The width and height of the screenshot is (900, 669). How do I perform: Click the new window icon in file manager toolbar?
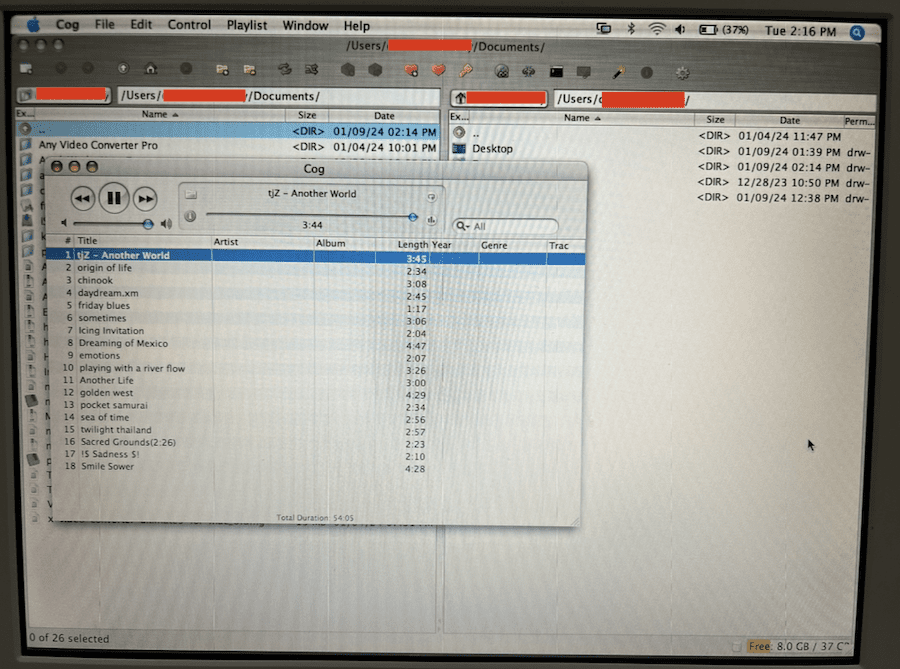click(26, 69)
